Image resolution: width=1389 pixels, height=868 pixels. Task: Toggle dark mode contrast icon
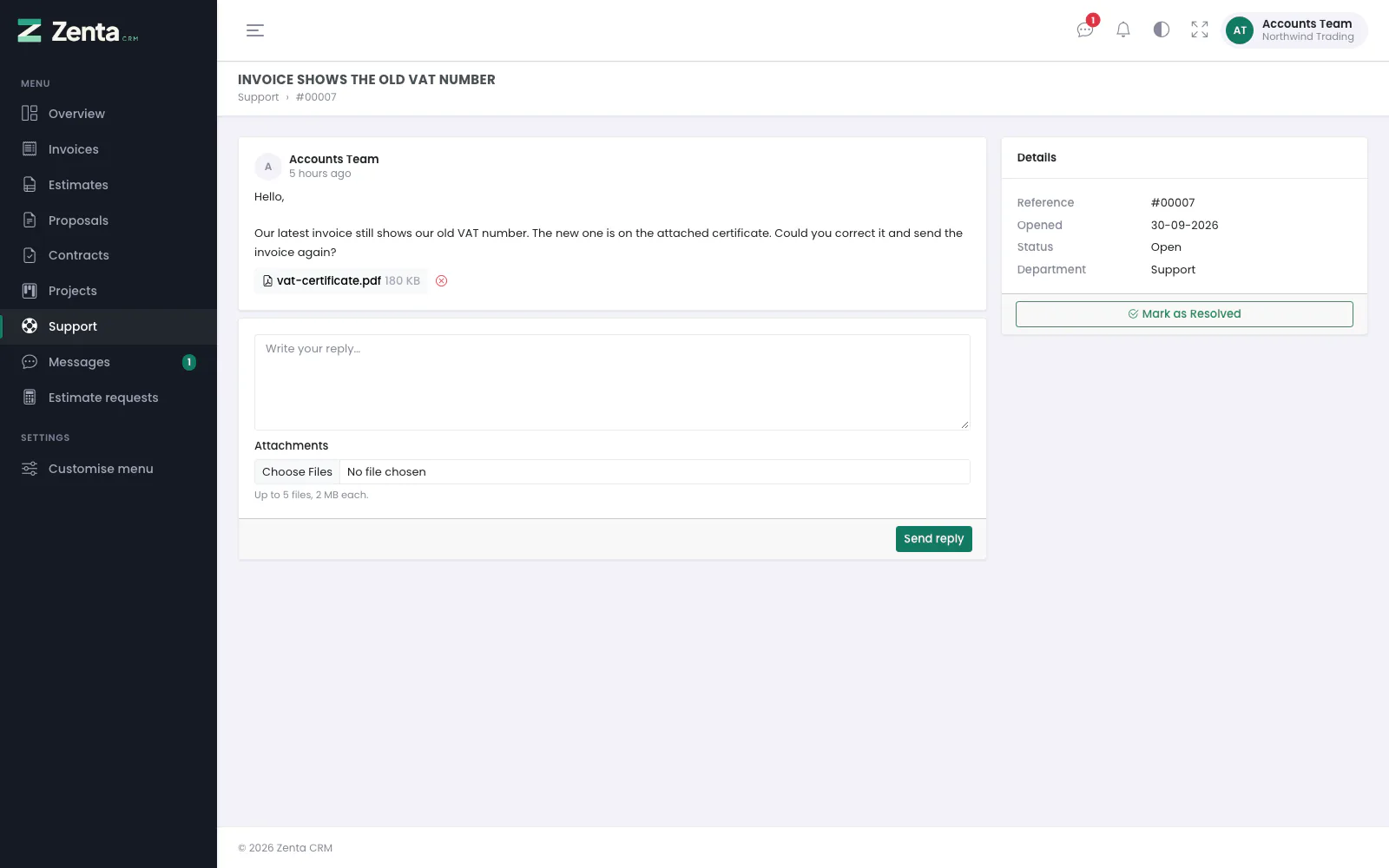1162,30
